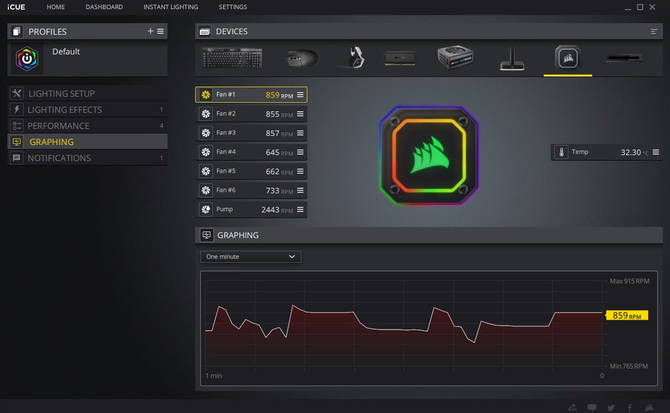The image size is (670, 413).
Task: Open the Fan #2 options menu icon
Action: click(300, 114)
